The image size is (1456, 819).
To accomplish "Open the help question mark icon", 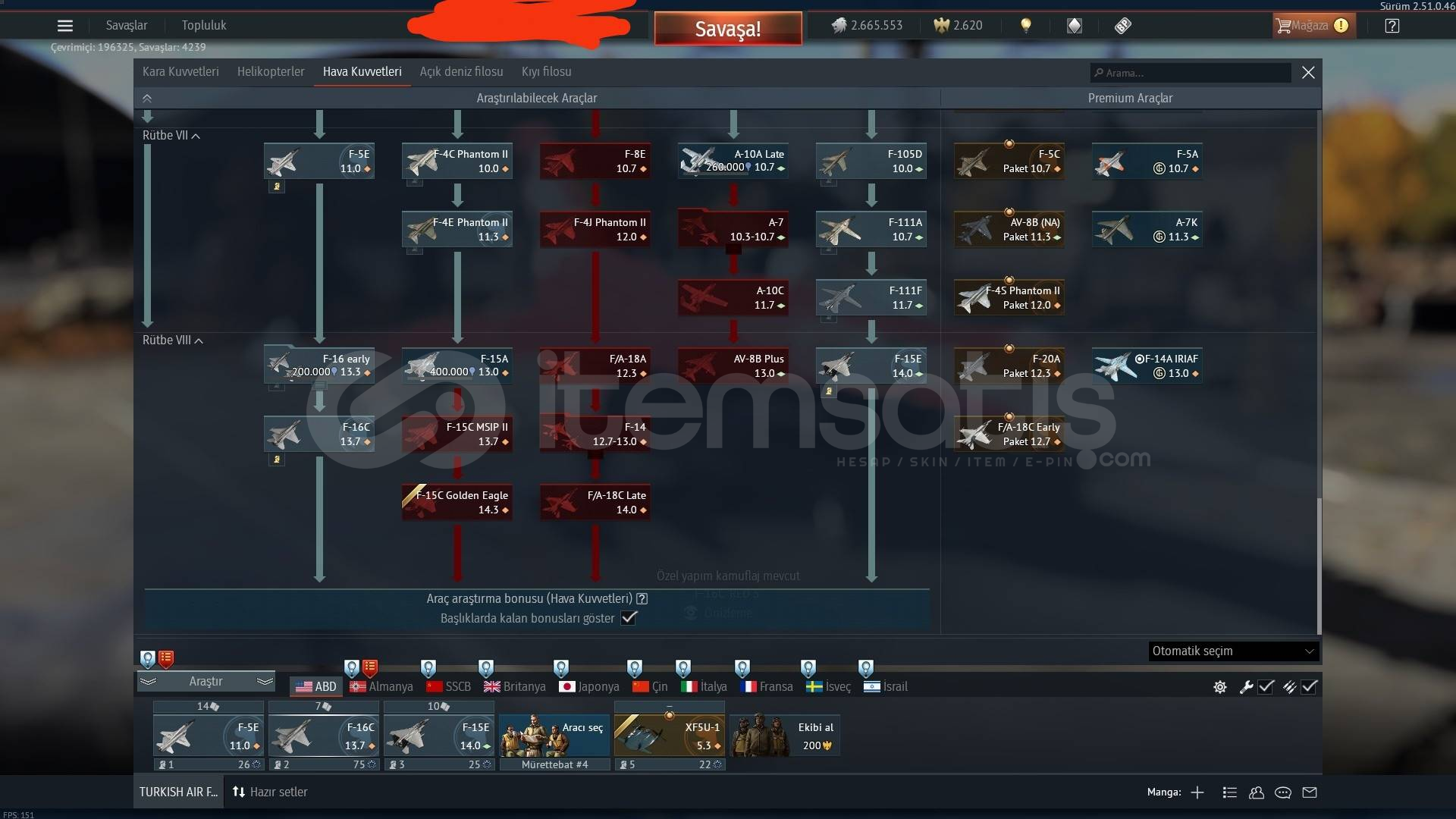I will (1392, 26).
